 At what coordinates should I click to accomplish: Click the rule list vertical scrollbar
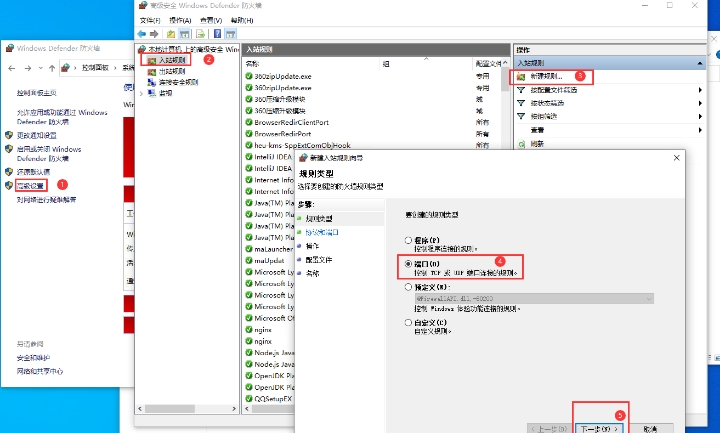click(x=505, y=80)
